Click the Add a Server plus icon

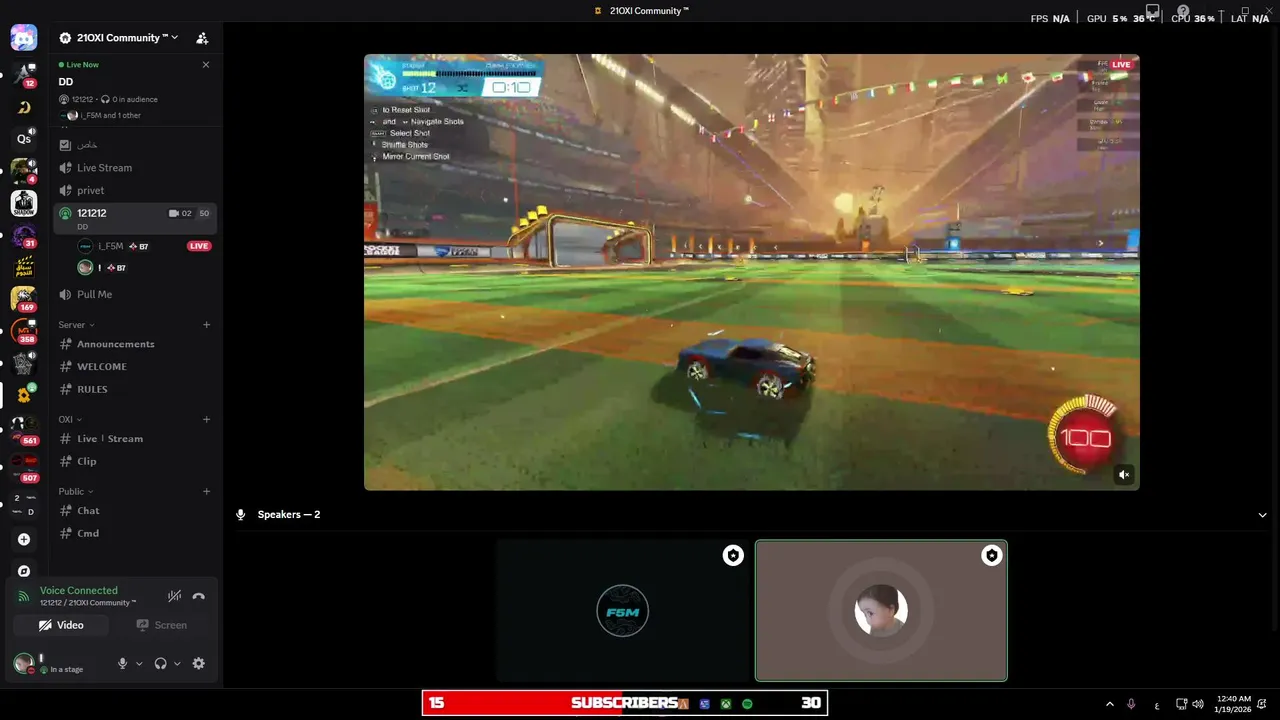point(24,539)
